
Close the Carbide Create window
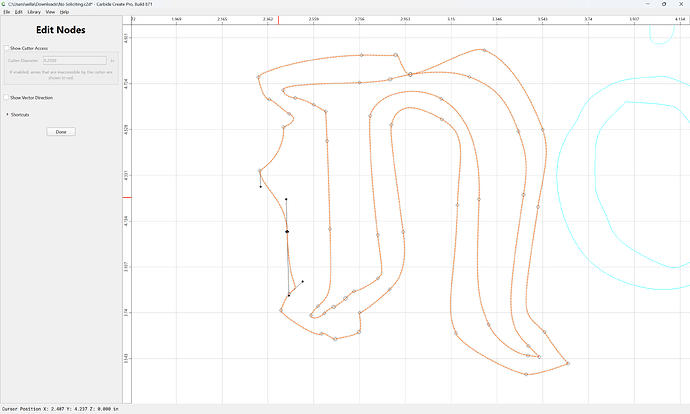tap(681, 4)
